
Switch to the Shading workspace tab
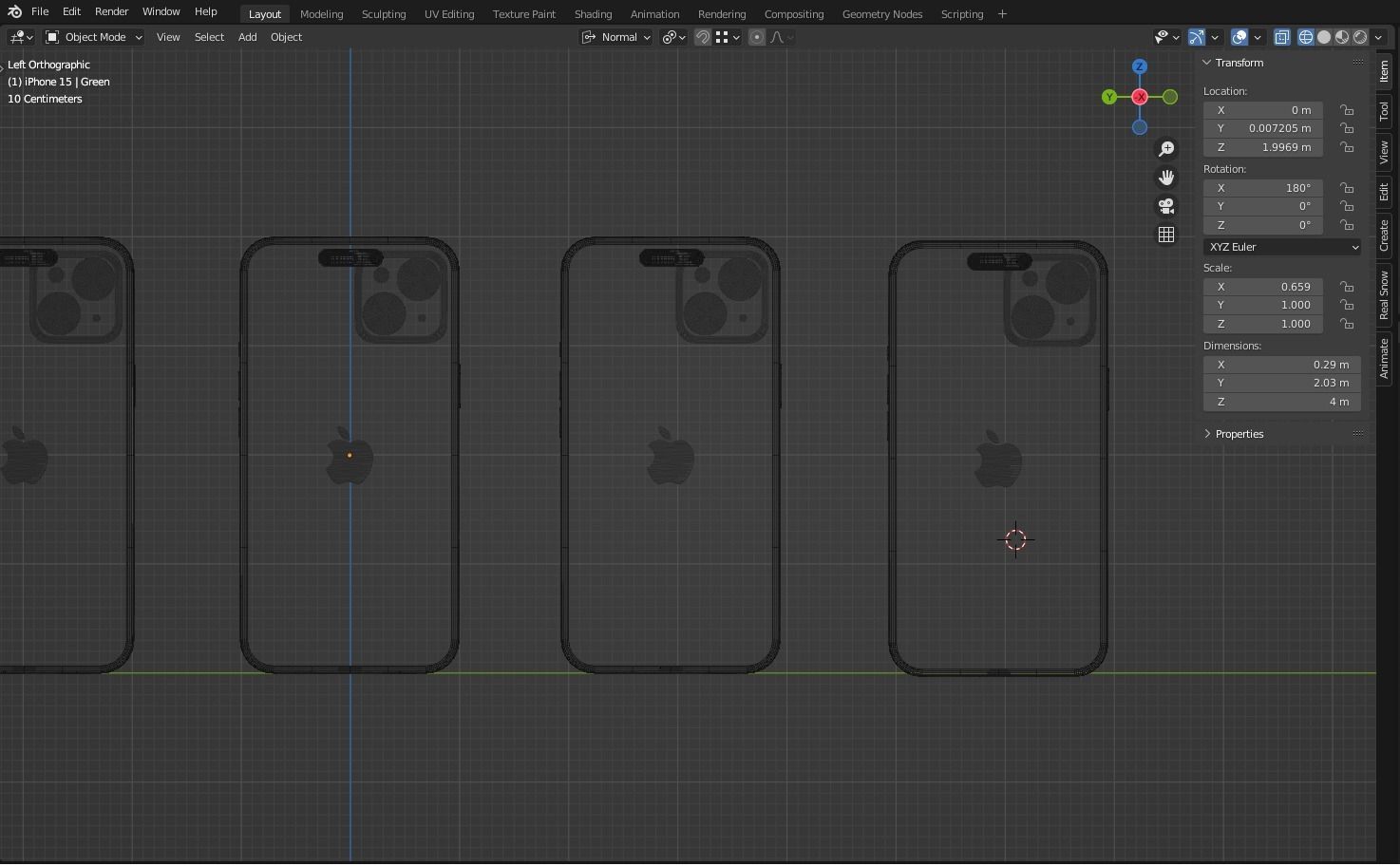tap(593, 14)
